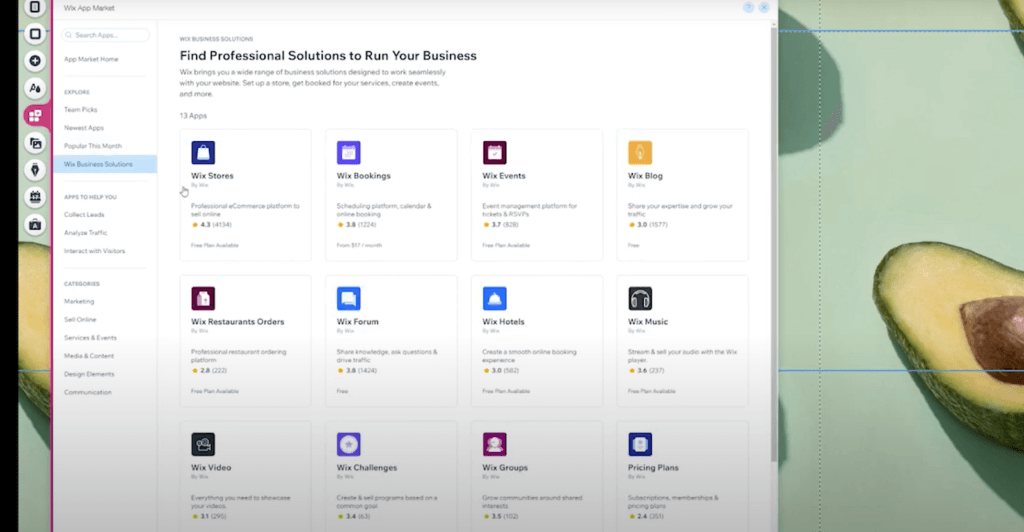The width and height of the screenshot is (1024, 532).
Task: Close the Wix App Market panel
Action: point(764,8)
